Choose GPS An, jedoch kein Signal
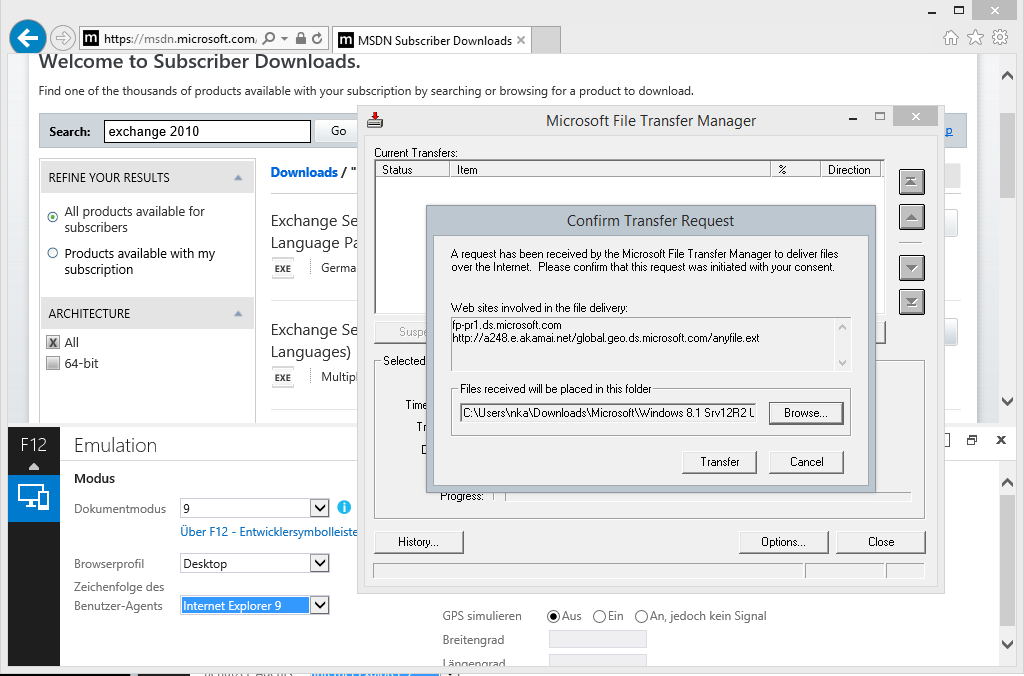This screenshot has width=1024, height=676. [x=641, y=616]
